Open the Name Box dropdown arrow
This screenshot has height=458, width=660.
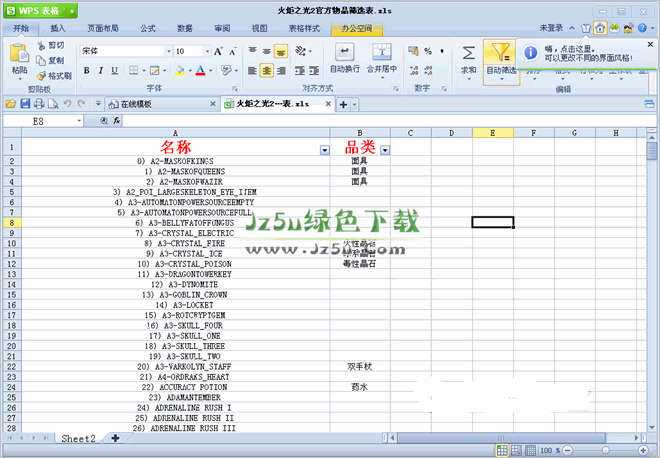click(x=79, y=121)
